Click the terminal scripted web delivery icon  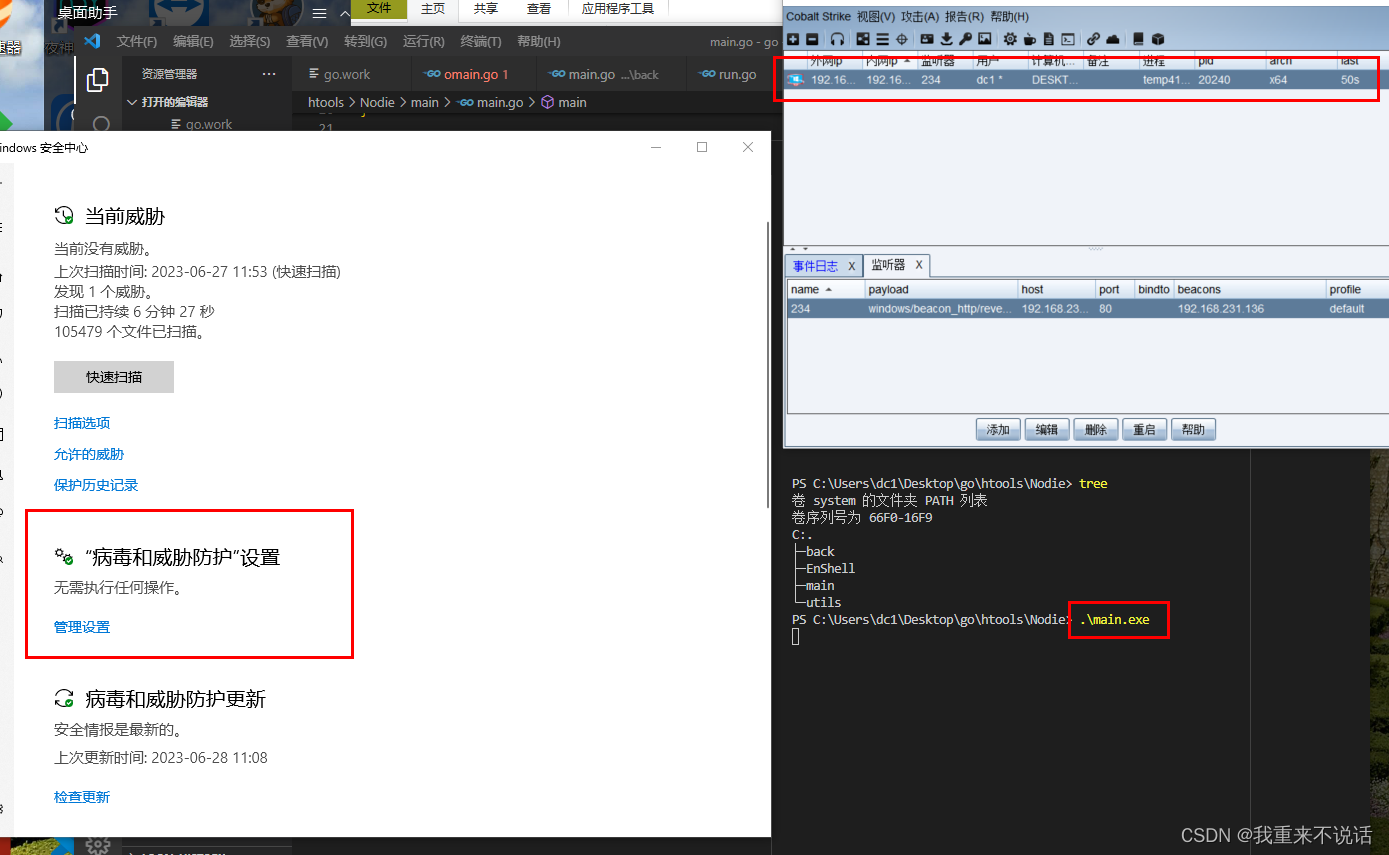[1068, 39]
